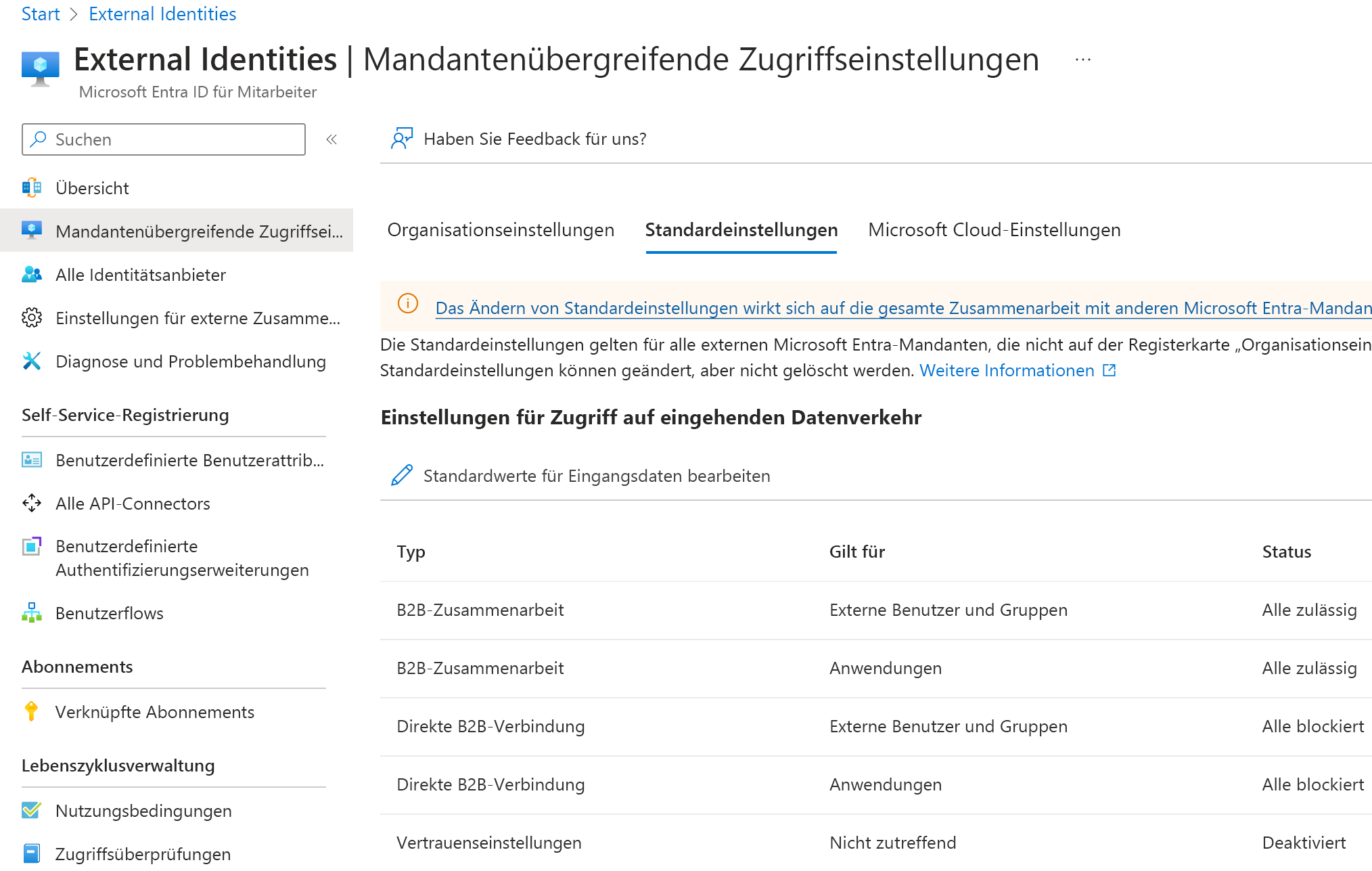The width and height of the screenshot is (1372, 871).
Task: Select Direkte B2B-Verbindung row for Anwendungen
Action: point(876,784)
